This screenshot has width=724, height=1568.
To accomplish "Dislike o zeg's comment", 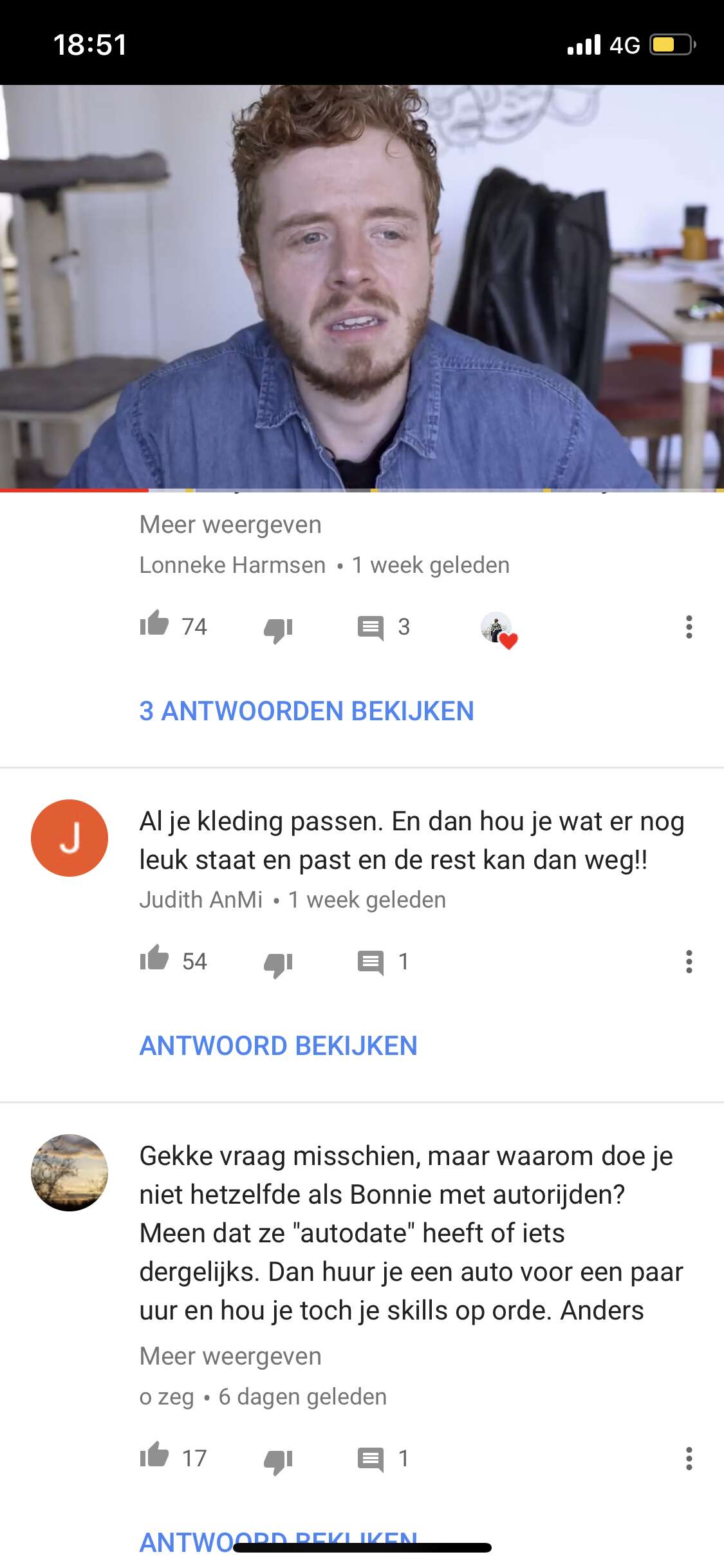I will [x=278, y=1461].
